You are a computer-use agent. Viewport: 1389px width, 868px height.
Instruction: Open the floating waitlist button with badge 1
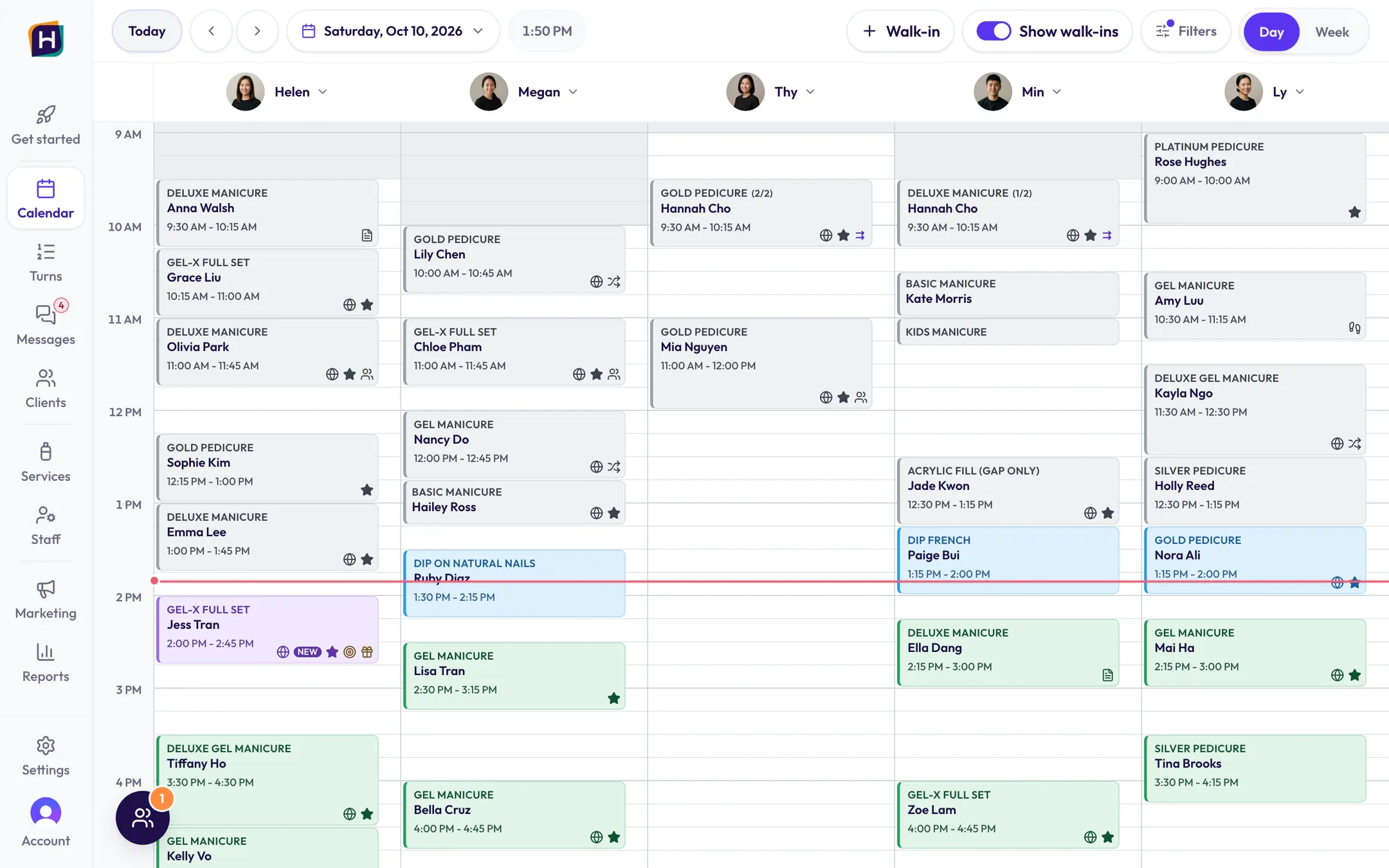(143, 817)
